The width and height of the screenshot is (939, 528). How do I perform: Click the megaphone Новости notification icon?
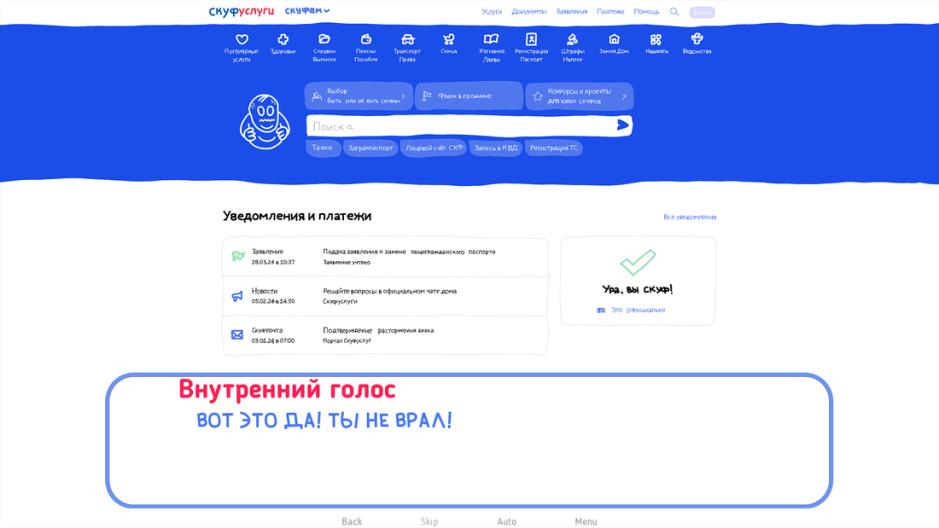click(237, 296)
